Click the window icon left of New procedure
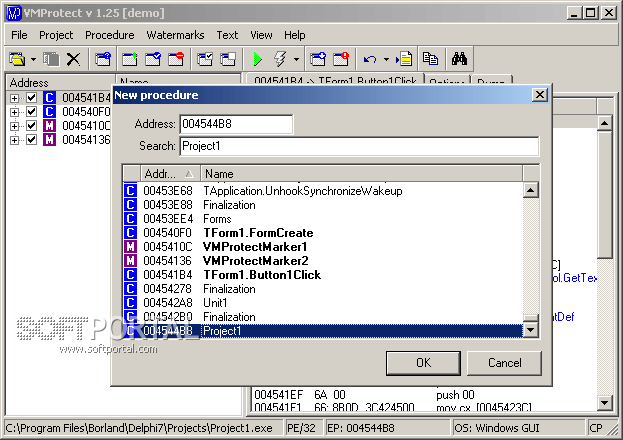623x440 pixels. (x=103, y=59)
